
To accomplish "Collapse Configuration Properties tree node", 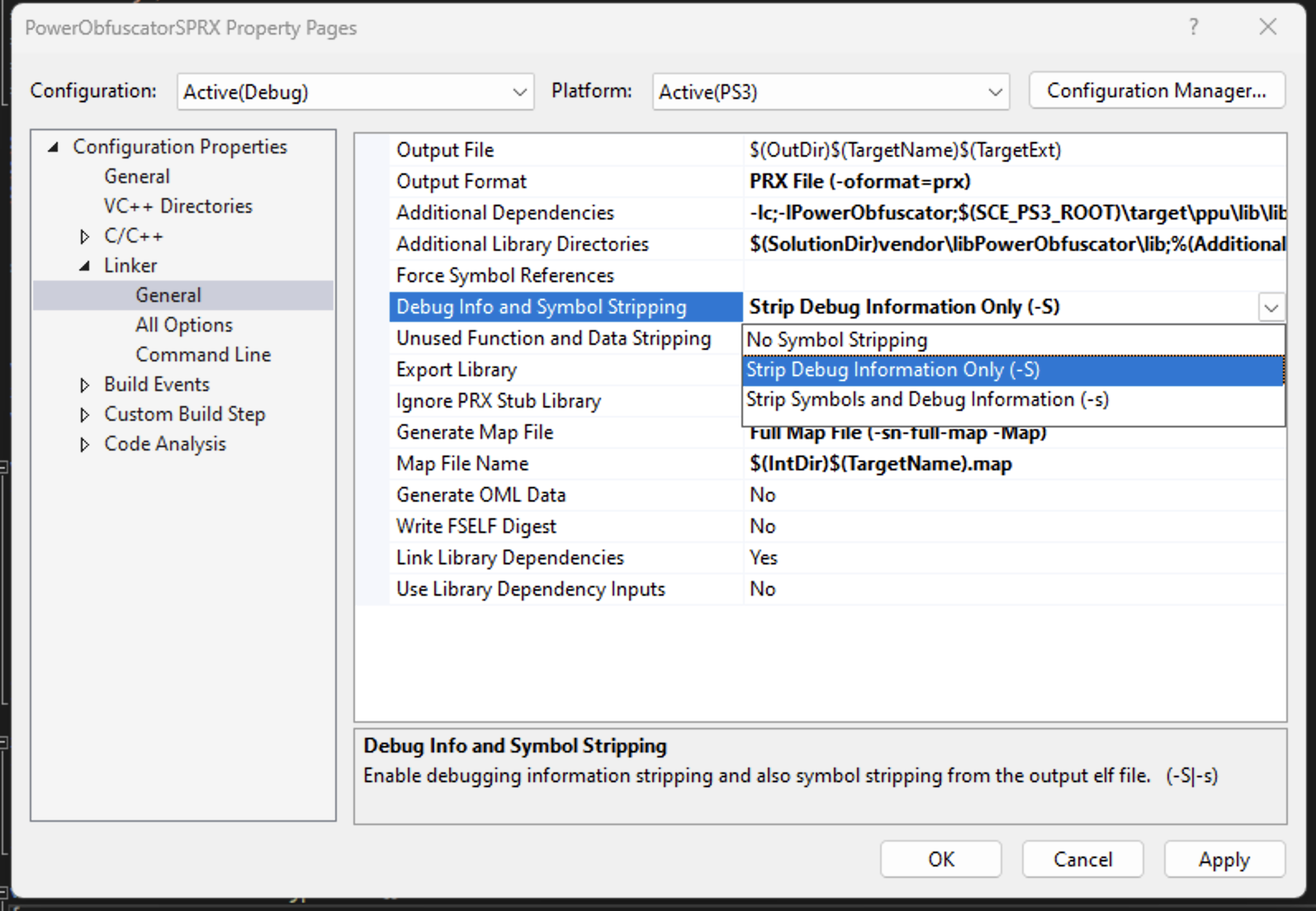I will (x=54, y=147).
